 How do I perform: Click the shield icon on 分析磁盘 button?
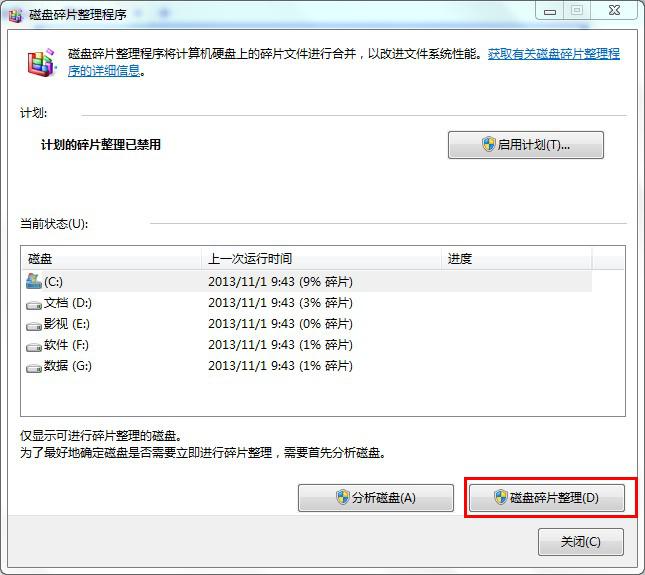[x=343, y=497]
